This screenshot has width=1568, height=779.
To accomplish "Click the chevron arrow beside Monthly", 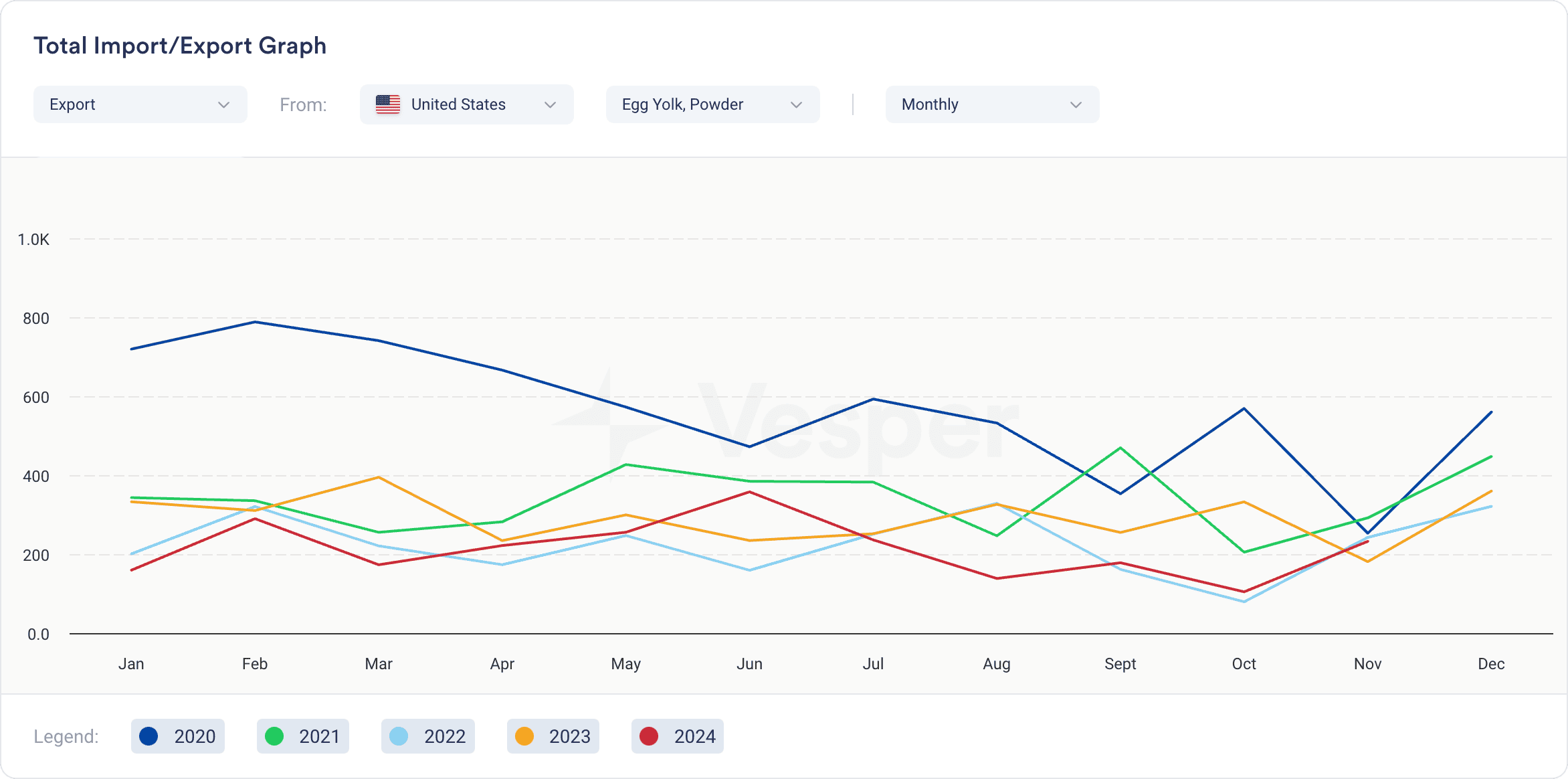I will pos(1076,105).
